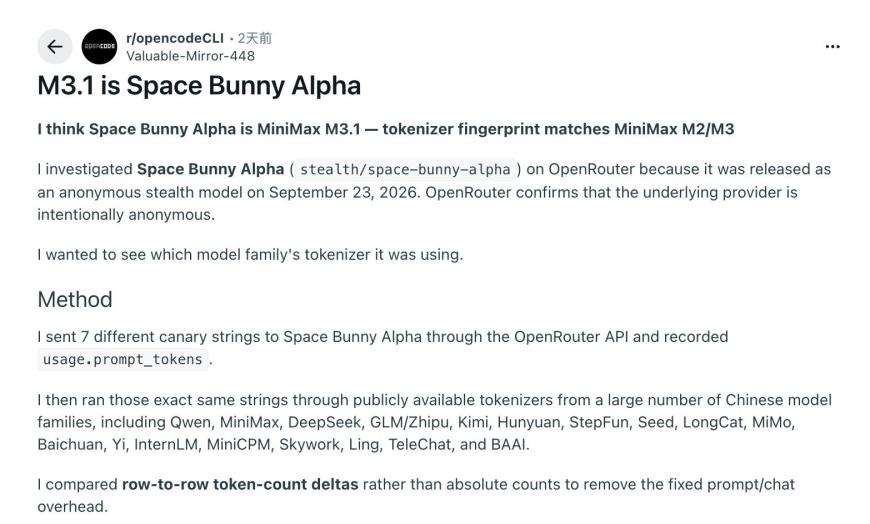870x524 pixels.
Task: Click the Method section heading
Action: click(75, 300)
